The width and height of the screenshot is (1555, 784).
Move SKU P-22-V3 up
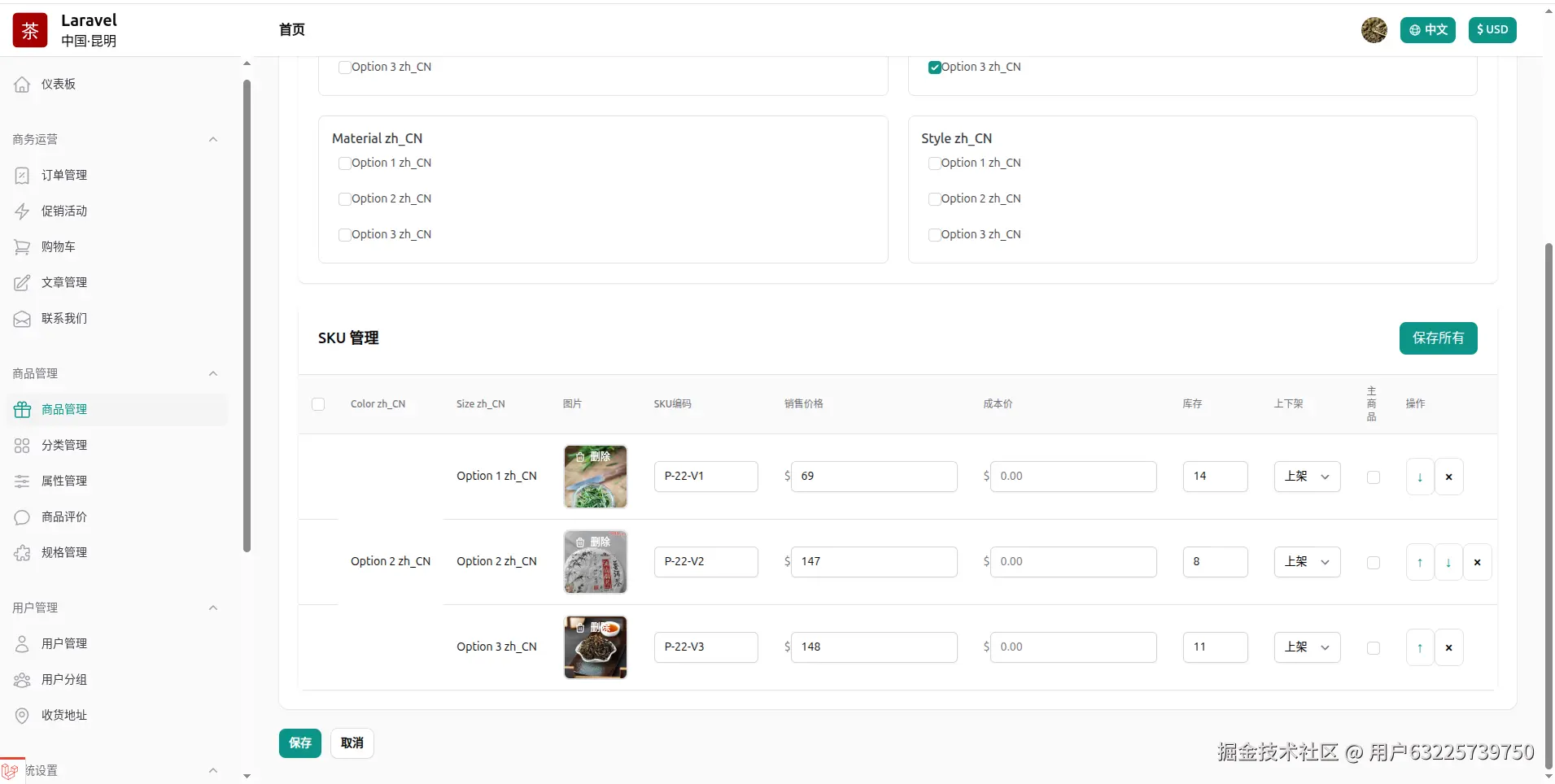click(x=1420, y=648)
